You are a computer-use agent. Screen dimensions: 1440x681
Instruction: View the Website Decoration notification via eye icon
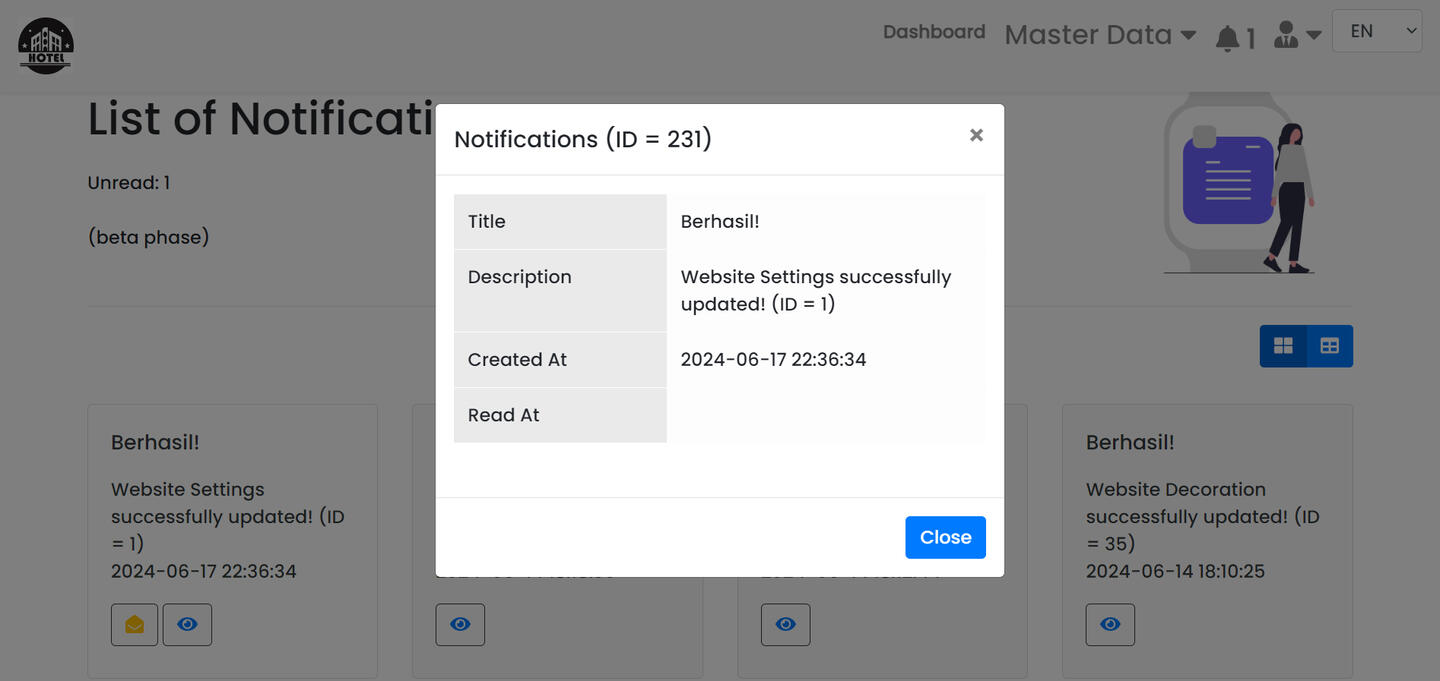1110,625
